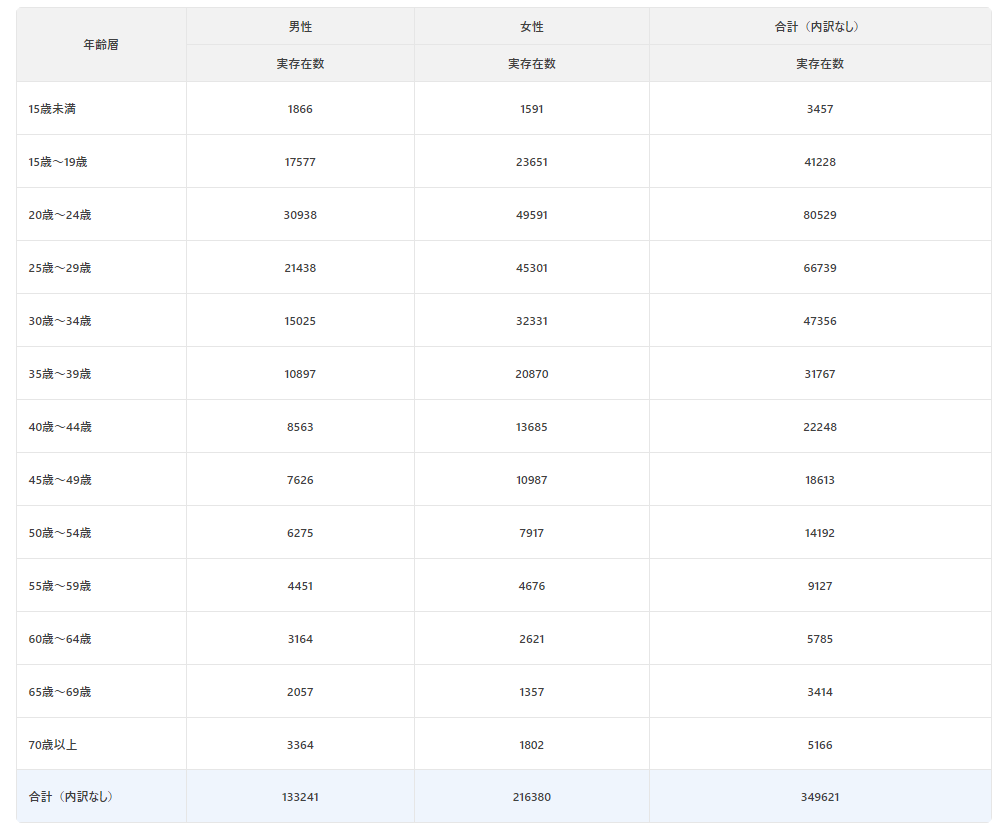
Task: Click male value 15025
Action: point(300,321)
